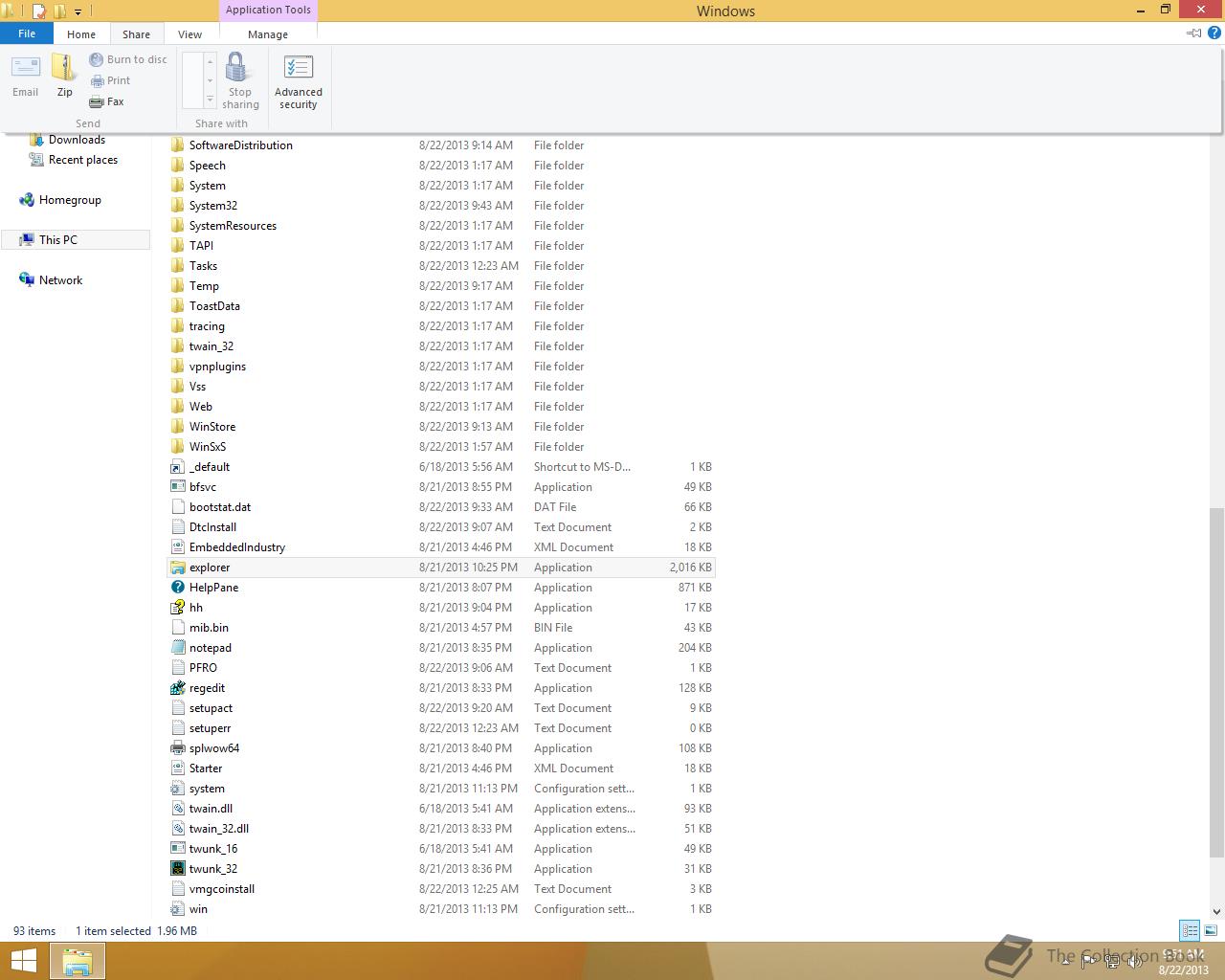Select the twunk_16 application

click(213, 849)
